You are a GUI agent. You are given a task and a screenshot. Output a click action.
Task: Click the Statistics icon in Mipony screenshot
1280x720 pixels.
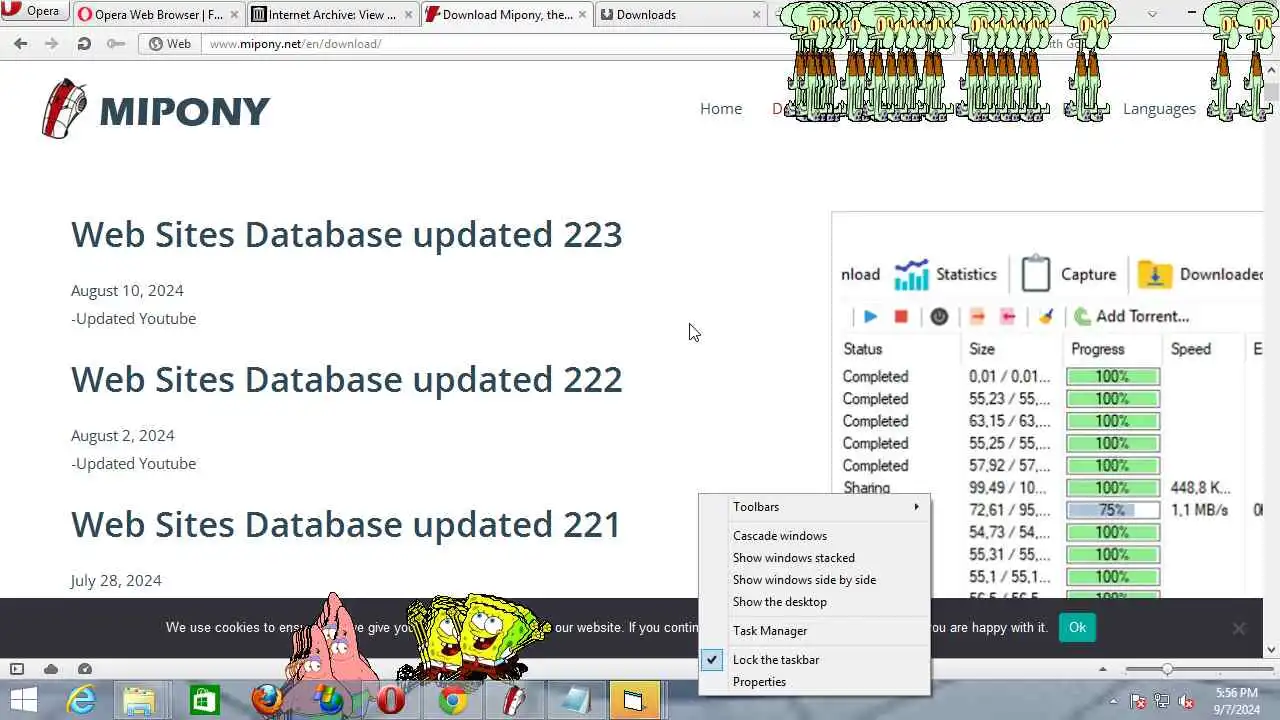pos(911,274)
